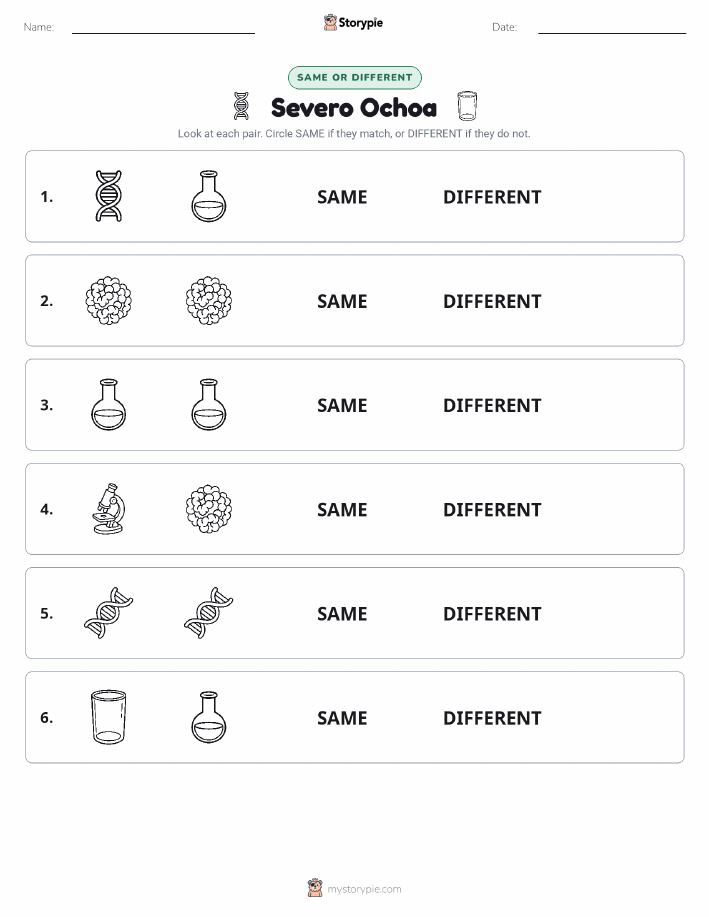Click the glass icon beside the Severo Ochoa title
Image resolution: width=709 pixels, height=917 pixels.
coord(467,106)
